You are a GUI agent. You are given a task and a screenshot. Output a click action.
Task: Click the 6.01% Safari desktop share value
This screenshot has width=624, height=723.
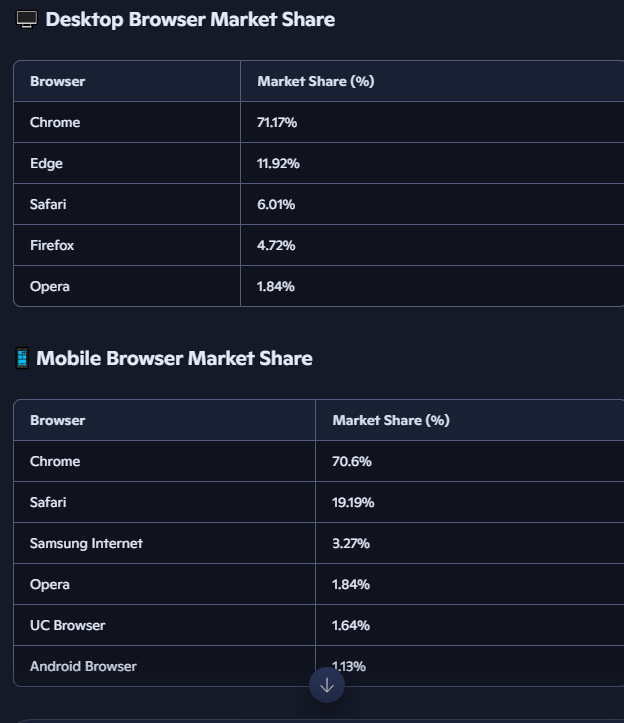[276, 204]
